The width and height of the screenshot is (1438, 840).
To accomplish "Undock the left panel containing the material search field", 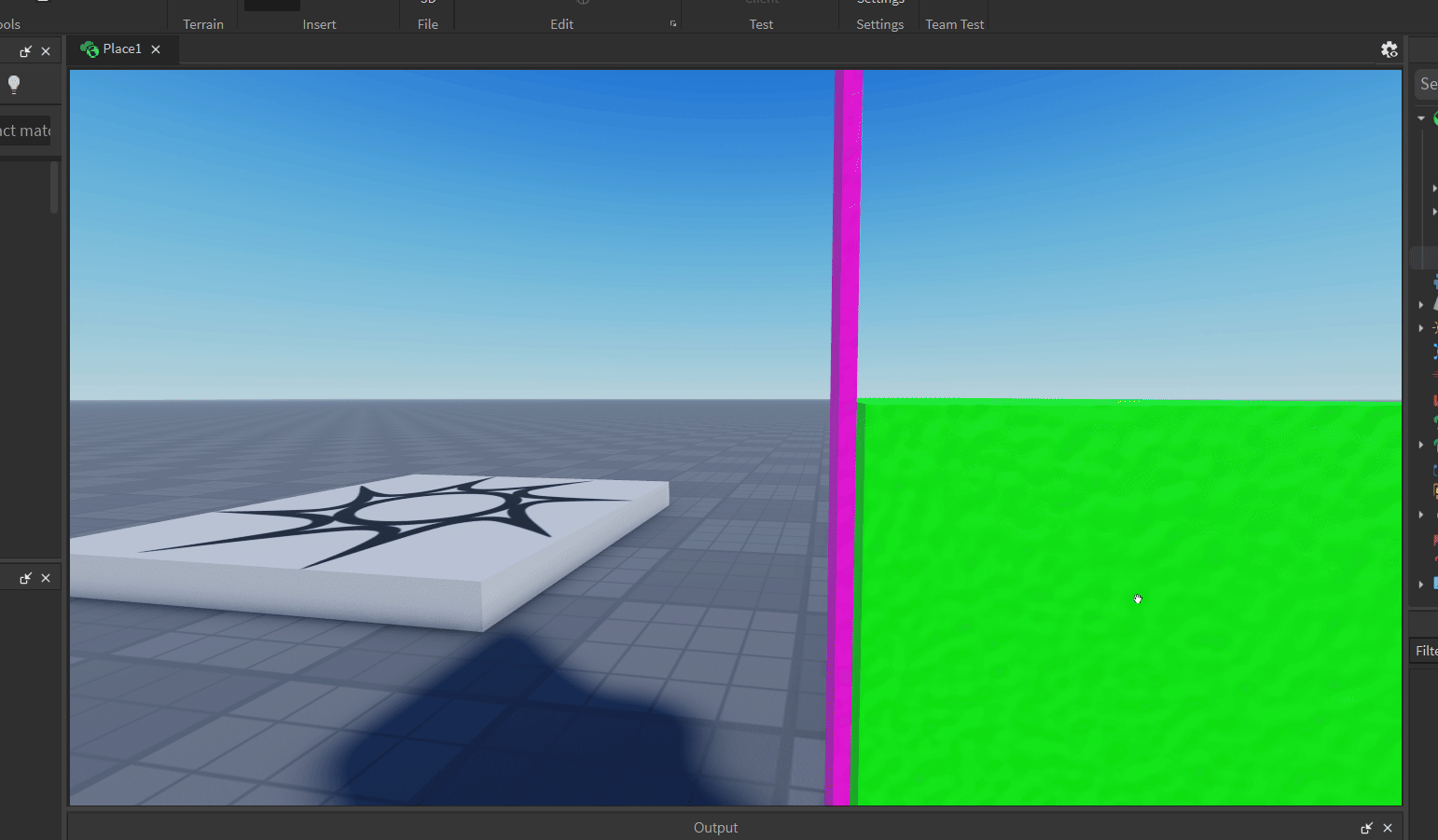I will click(26, 51).
